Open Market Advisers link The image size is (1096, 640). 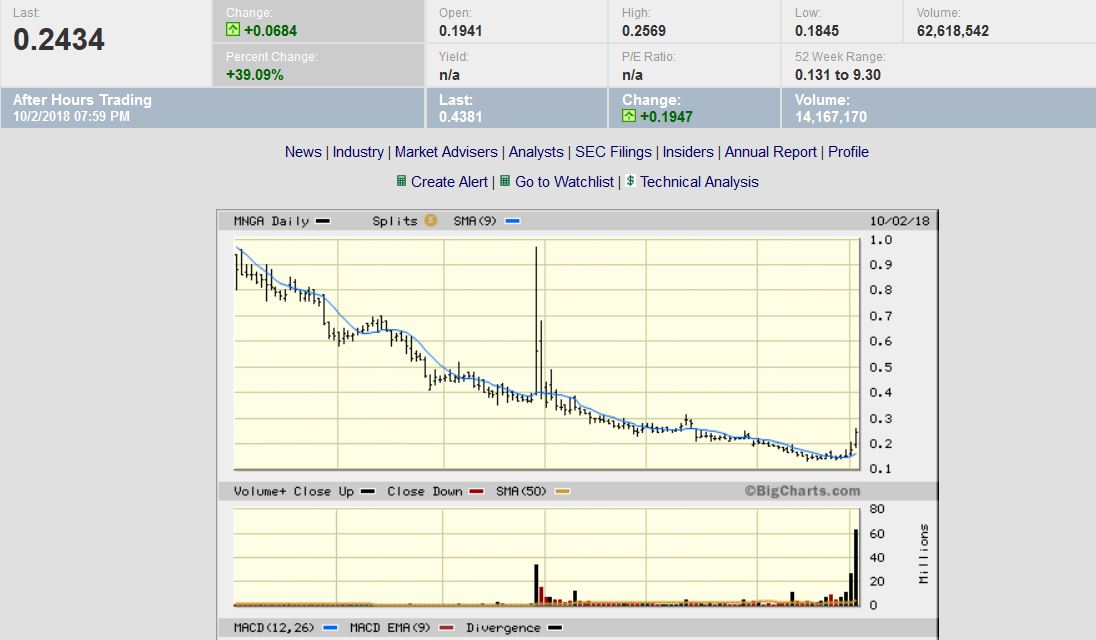[446, 152]
